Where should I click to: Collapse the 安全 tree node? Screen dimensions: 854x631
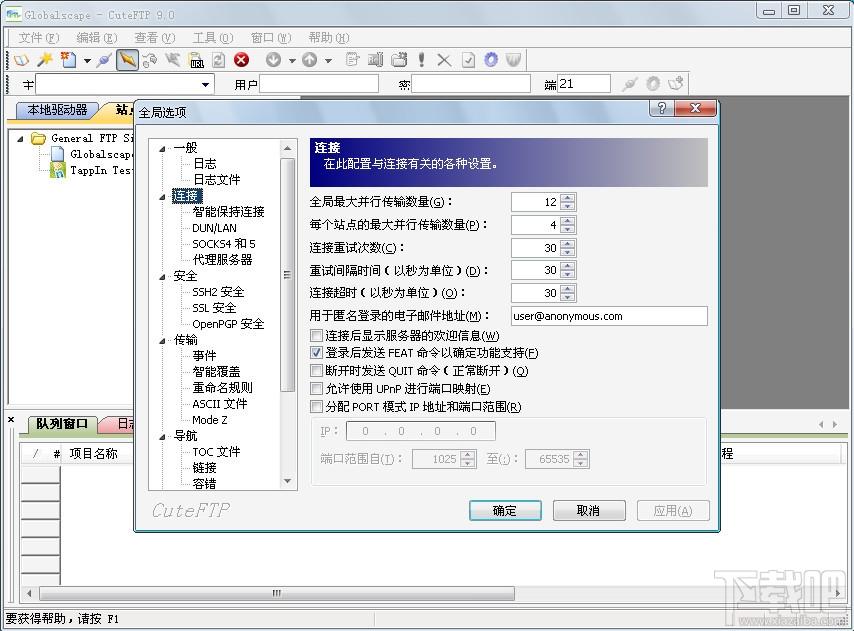pyautogui.click(x=162, y=277)
